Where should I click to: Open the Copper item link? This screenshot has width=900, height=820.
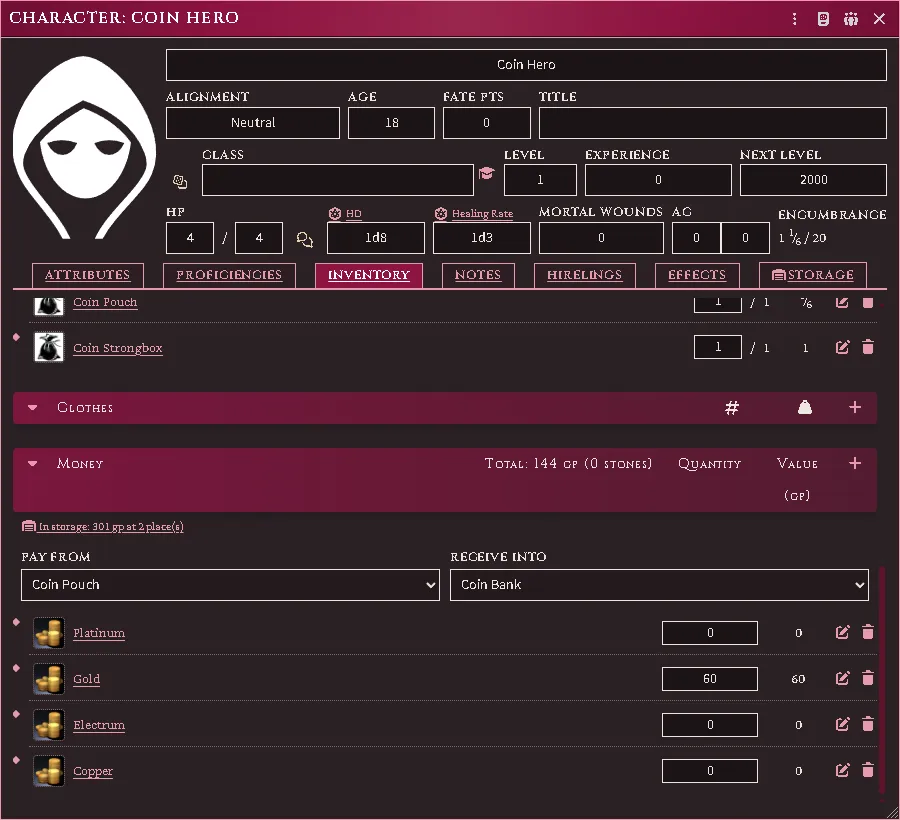coord(93,771)
